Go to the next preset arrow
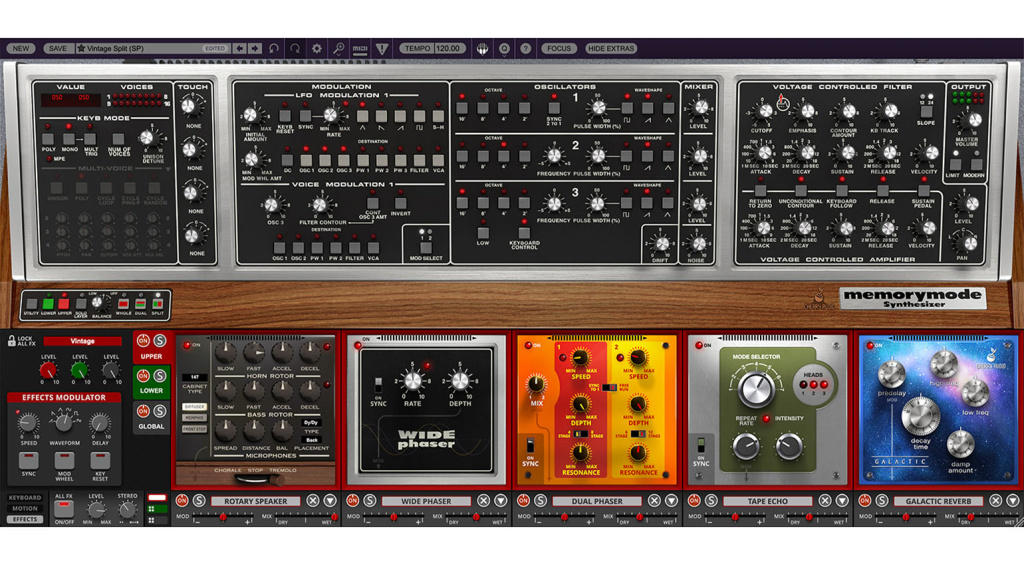This screenshot has height=565, width=1024. [x=255, y=48]
